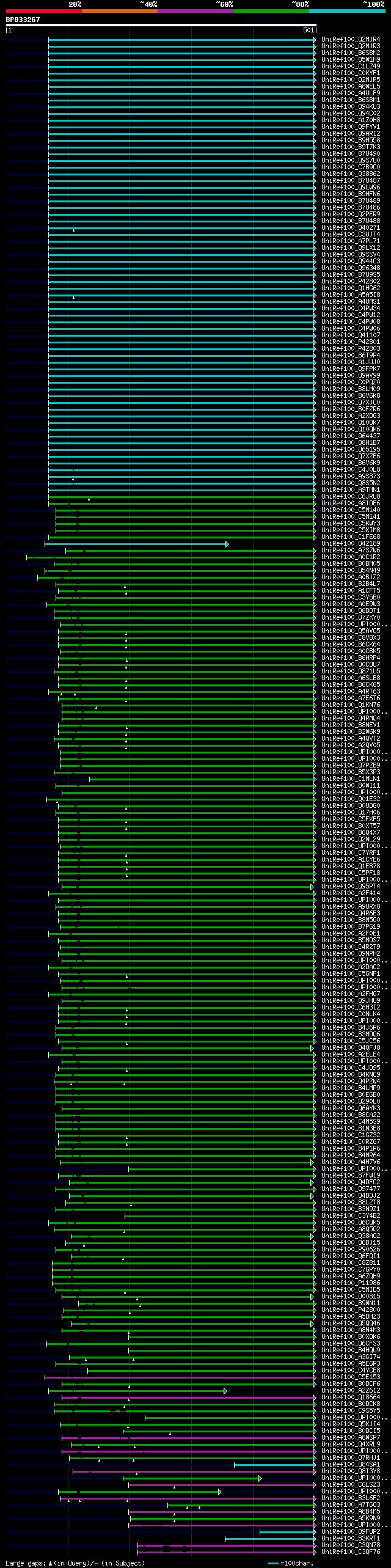Select hit UniRef100_B6SBM2
The image size is (391, 1568).
351,53
